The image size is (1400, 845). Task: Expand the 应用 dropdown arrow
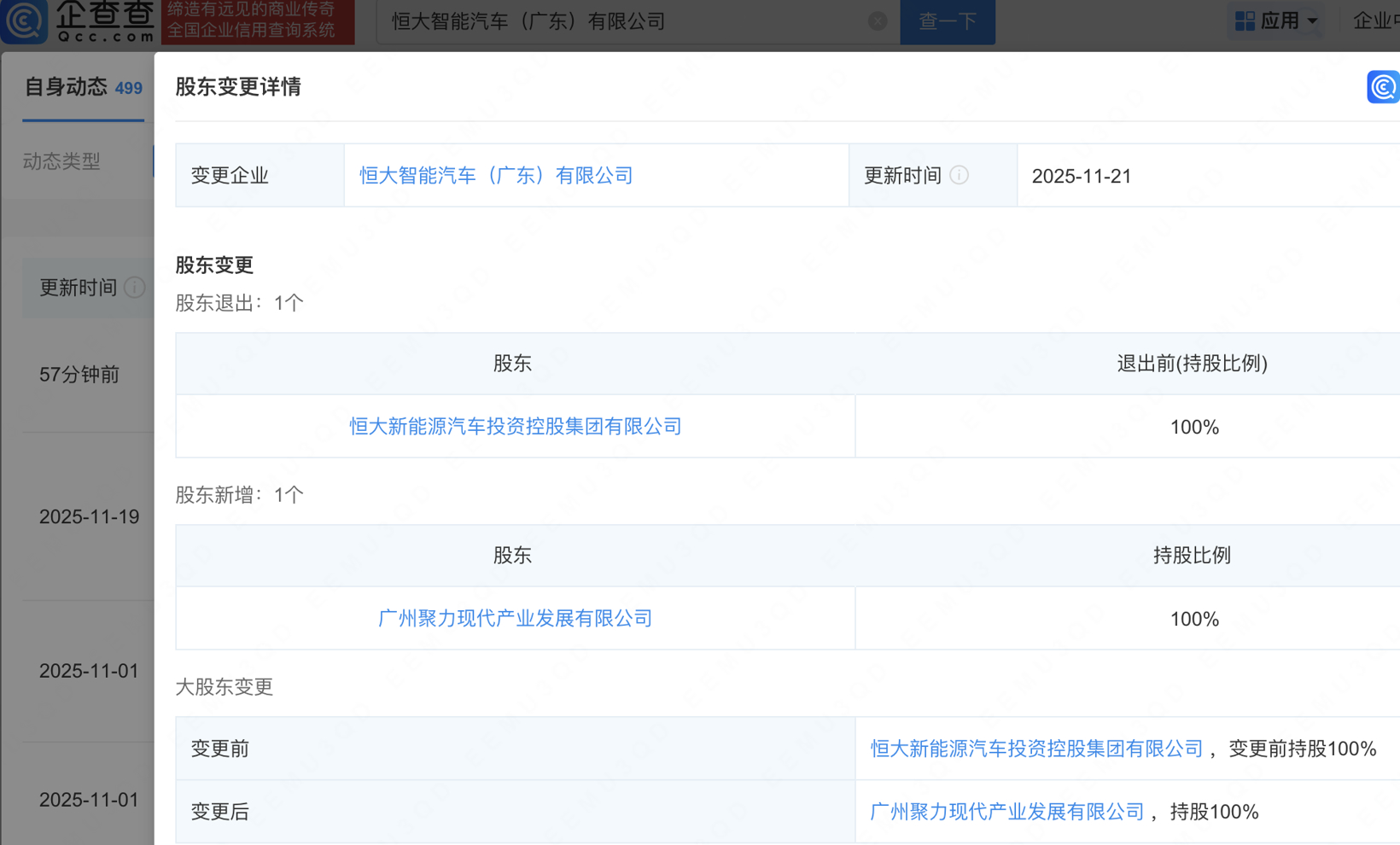pyautogui.click(x=1311, y=20)
